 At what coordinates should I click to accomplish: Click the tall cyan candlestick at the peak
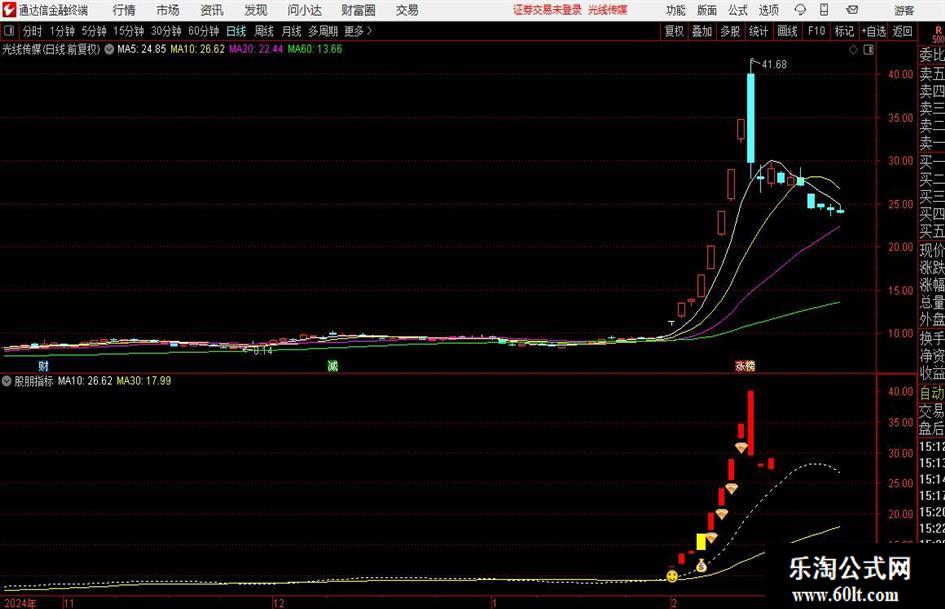pos(751,118)
